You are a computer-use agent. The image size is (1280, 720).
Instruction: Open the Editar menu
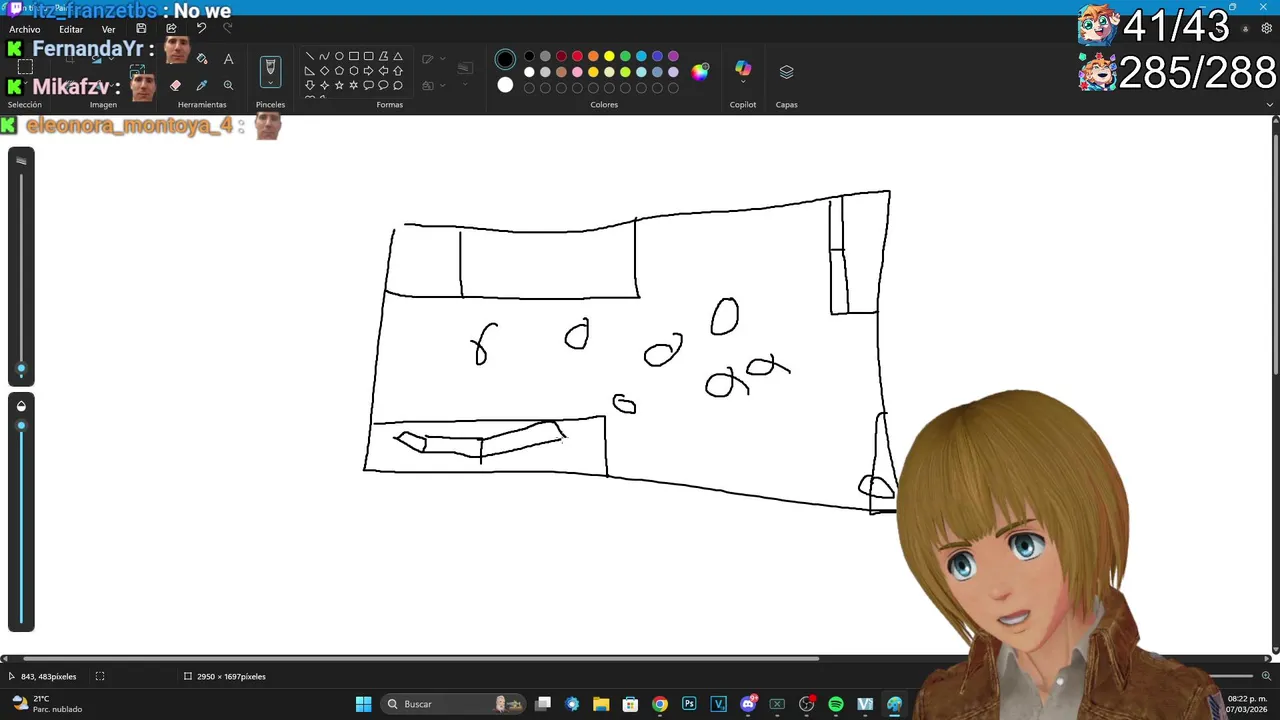pyautogui.click(x=71, y=29)
